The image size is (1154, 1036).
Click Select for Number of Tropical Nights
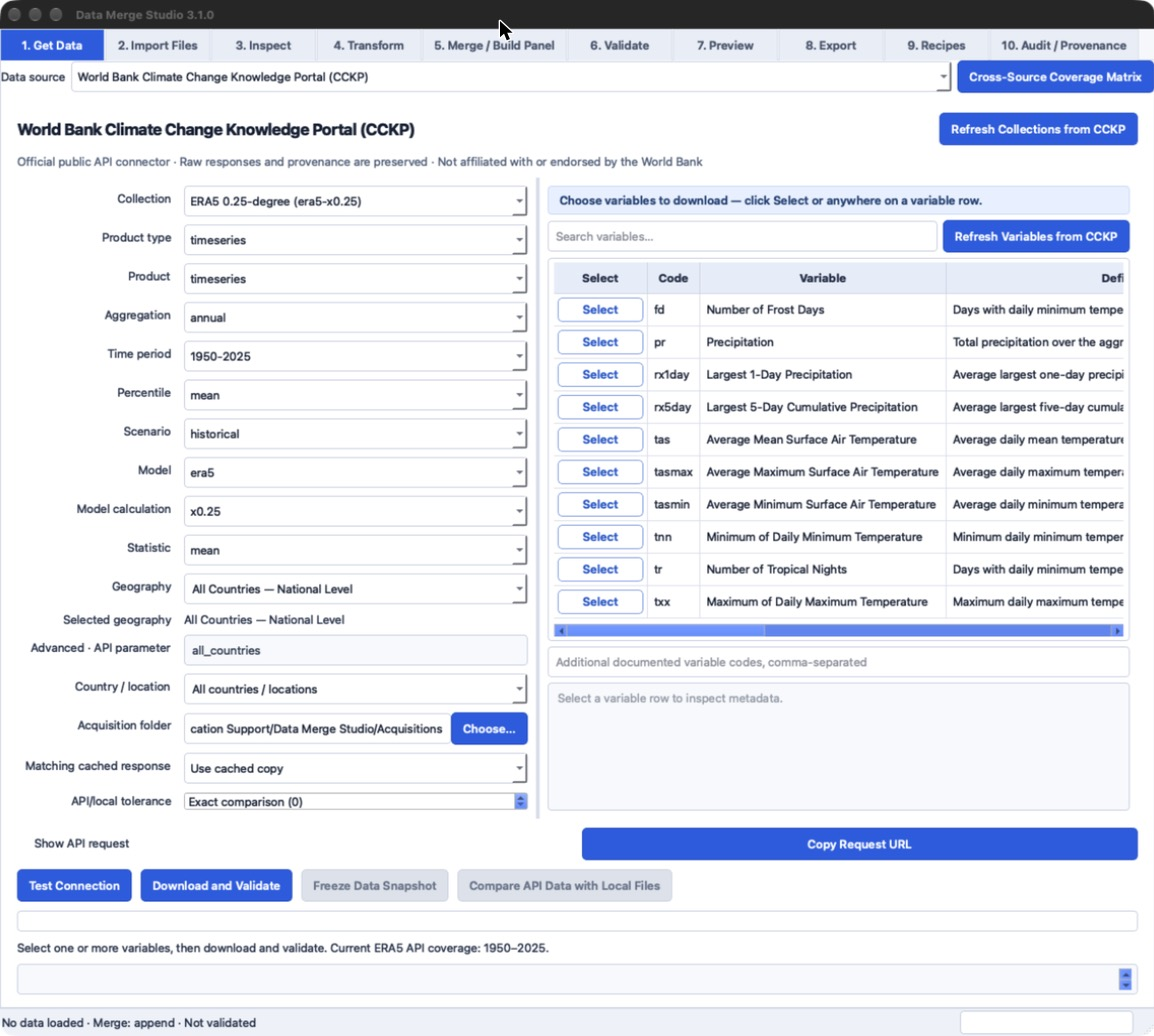point(600,569)
